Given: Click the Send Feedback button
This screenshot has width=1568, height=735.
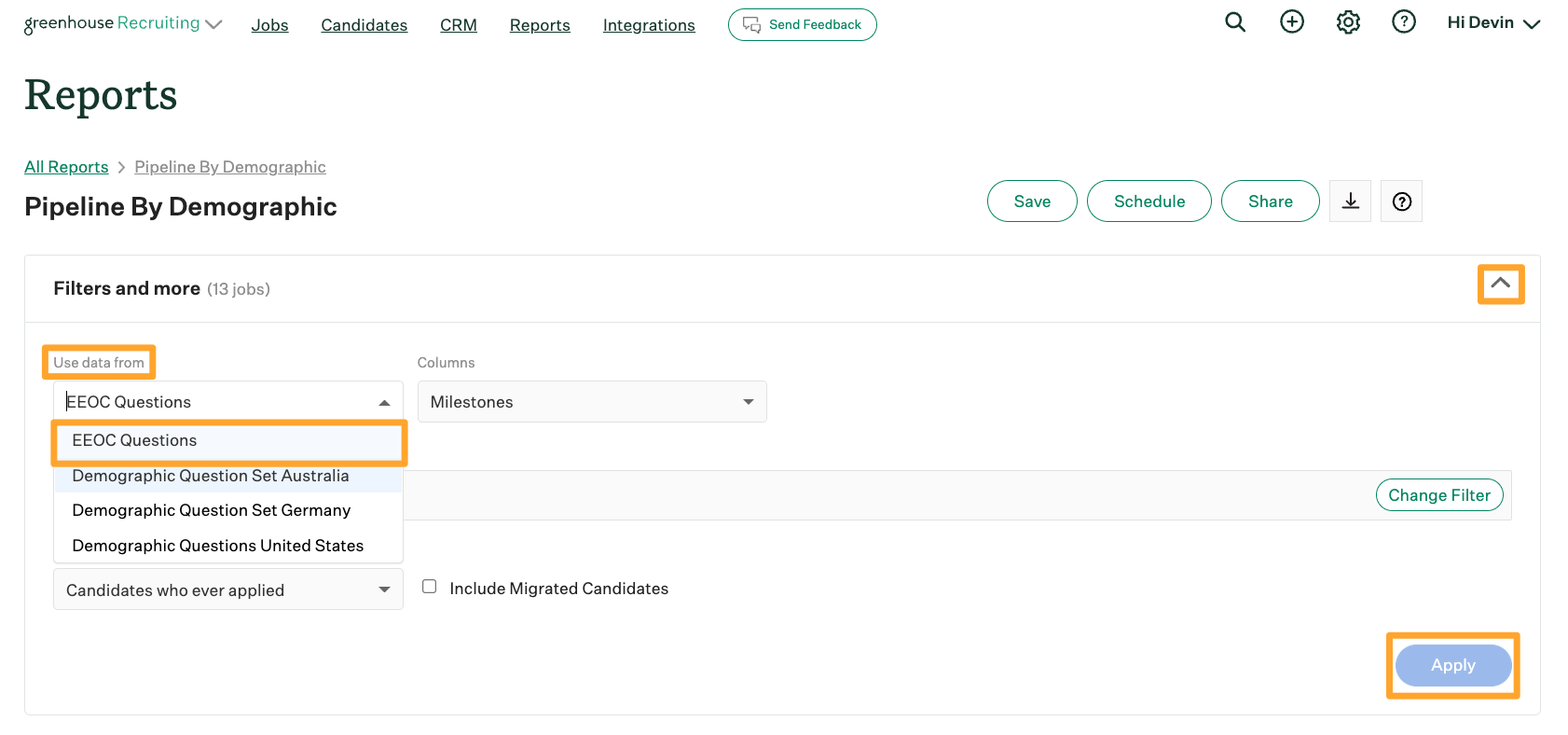Looking at the screenshot, I should (x=803, y=25).
